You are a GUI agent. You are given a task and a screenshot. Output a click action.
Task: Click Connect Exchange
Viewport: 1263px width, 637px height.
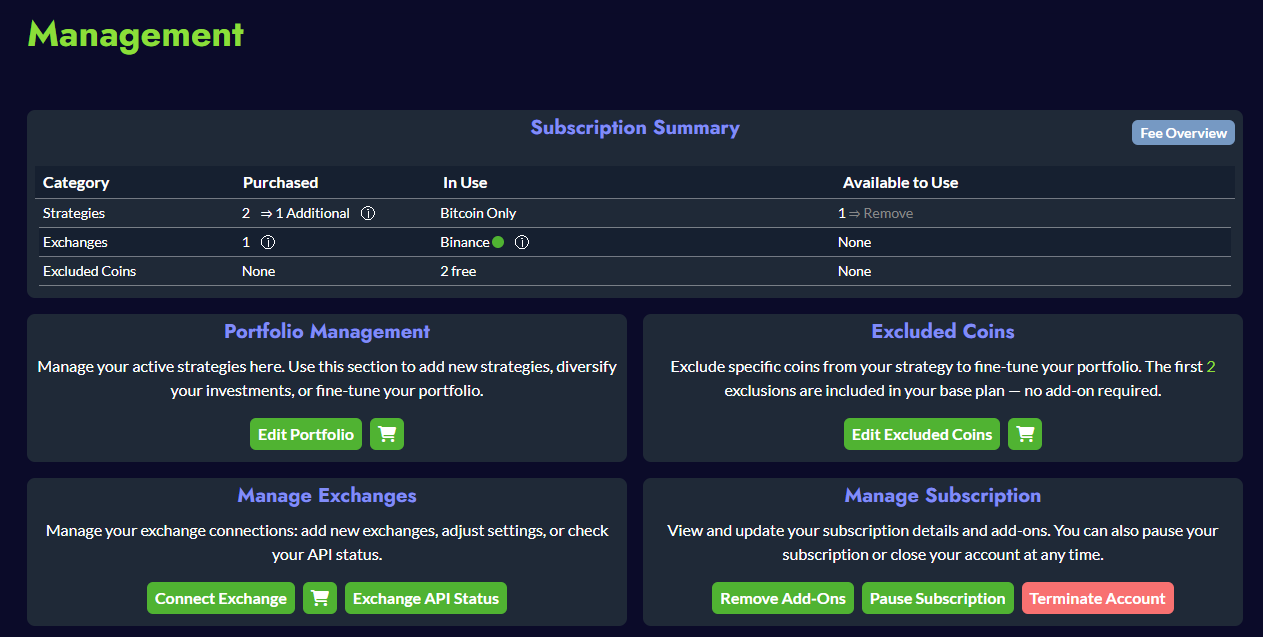coord(221,598)
